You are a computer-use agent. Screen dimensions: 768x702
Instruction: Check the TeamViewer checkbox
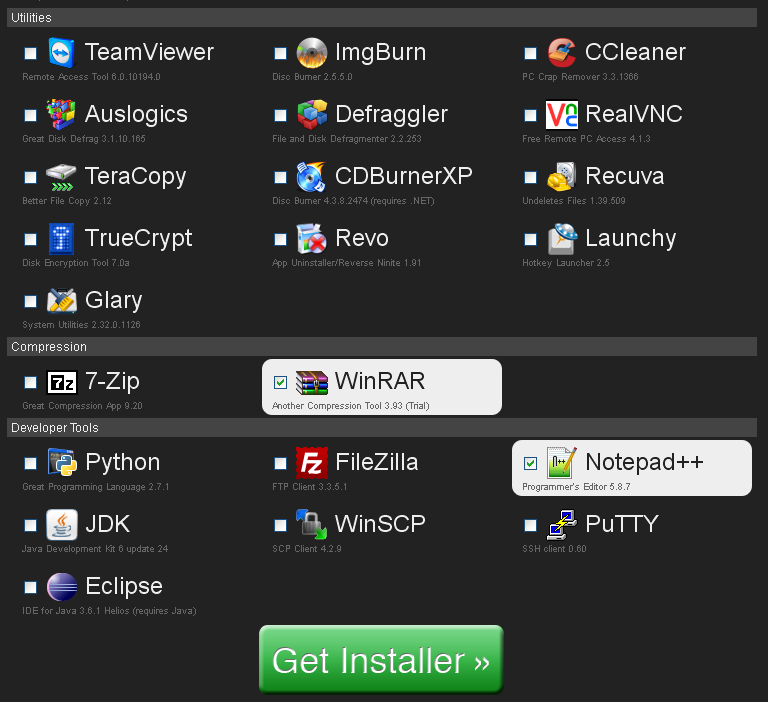tap(30, 53)
